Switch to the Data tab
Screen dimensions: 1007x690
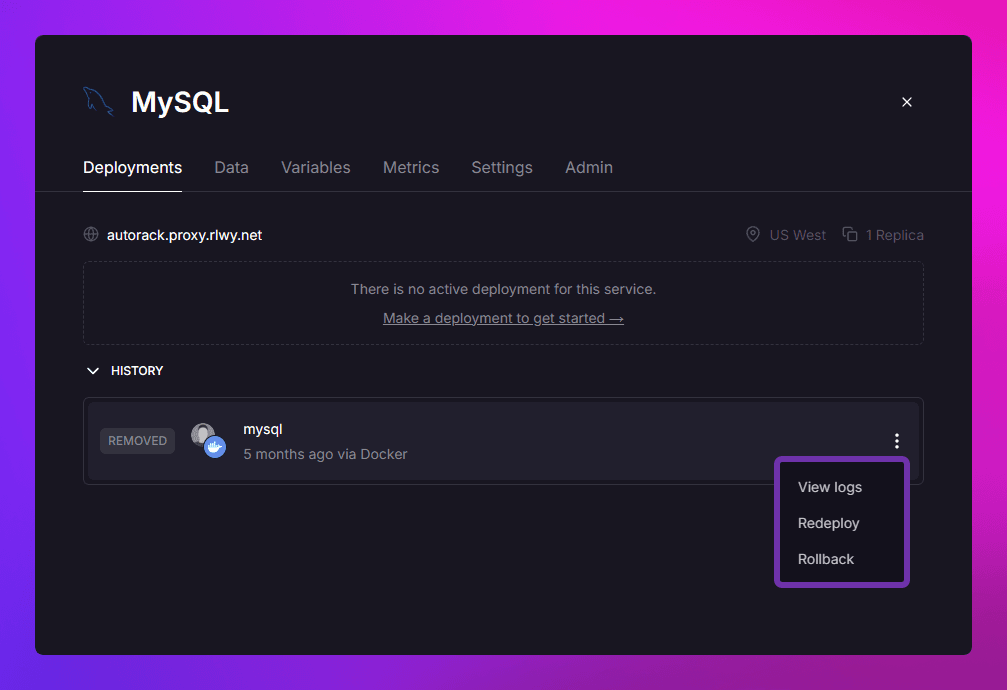pyautogui.click(x=231, y=168)
